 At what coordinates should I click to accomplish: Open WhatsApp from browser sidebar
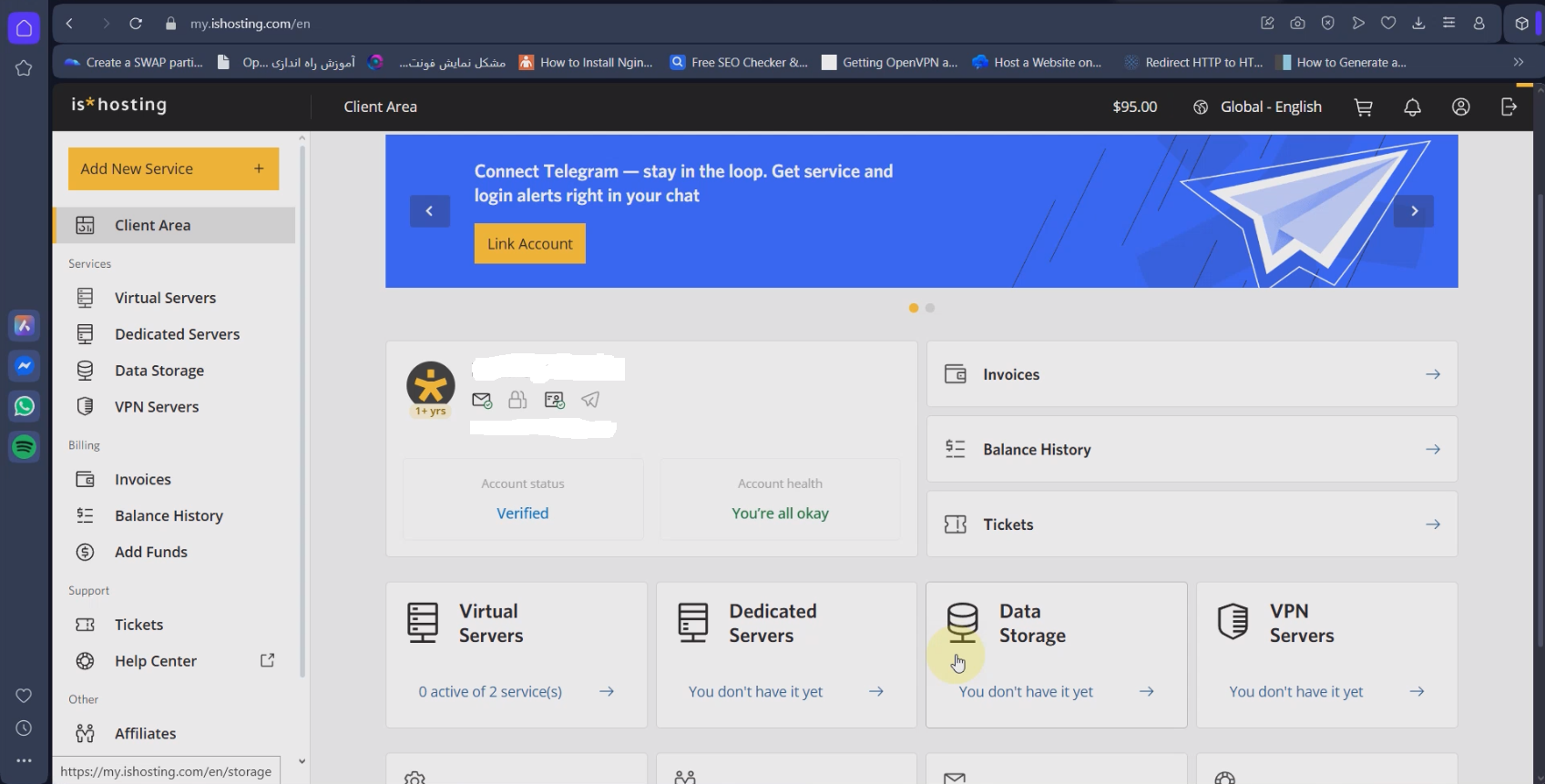pos(25,406)
